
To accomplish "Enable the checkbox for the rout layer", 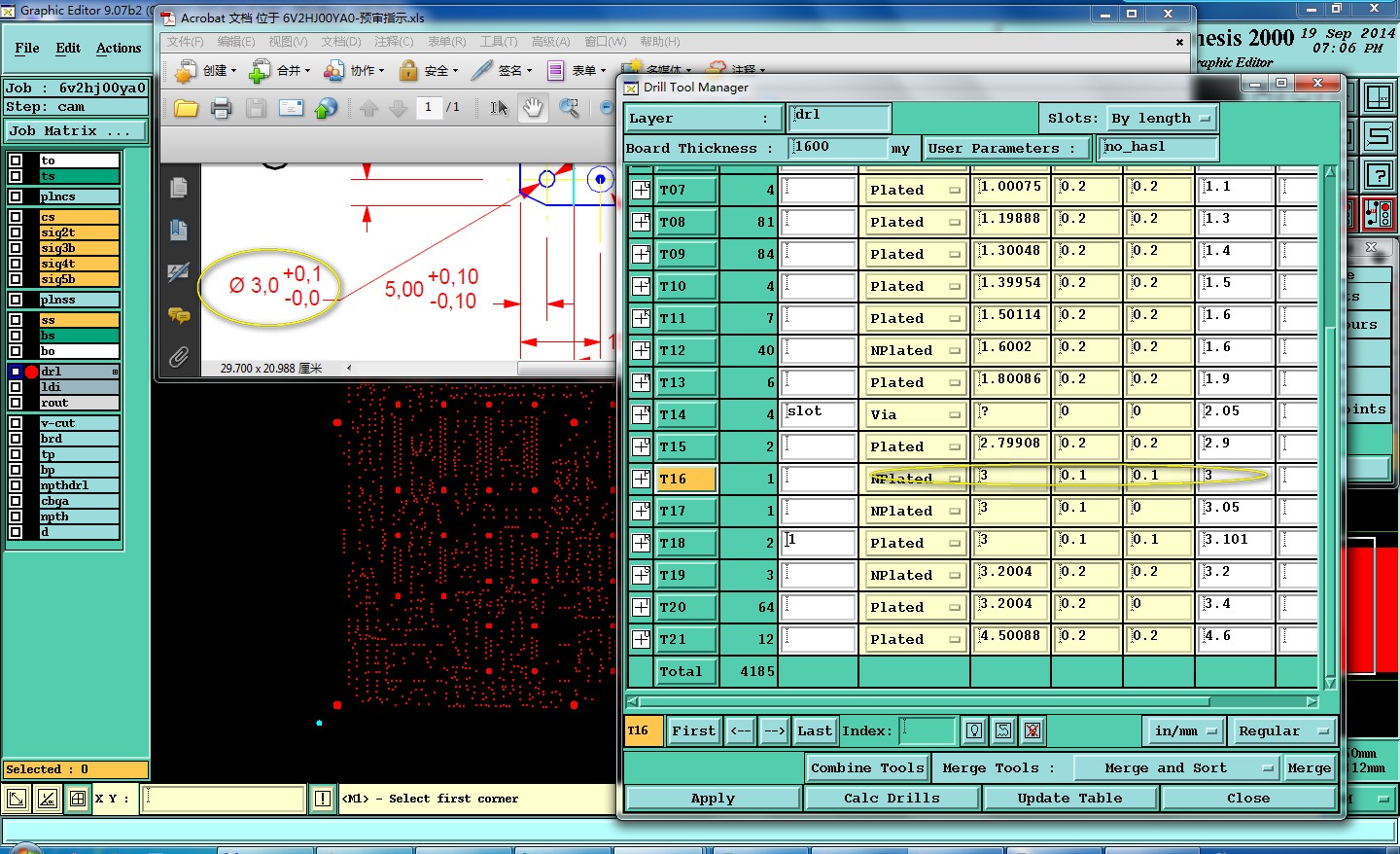I will [x=16, y=403].
